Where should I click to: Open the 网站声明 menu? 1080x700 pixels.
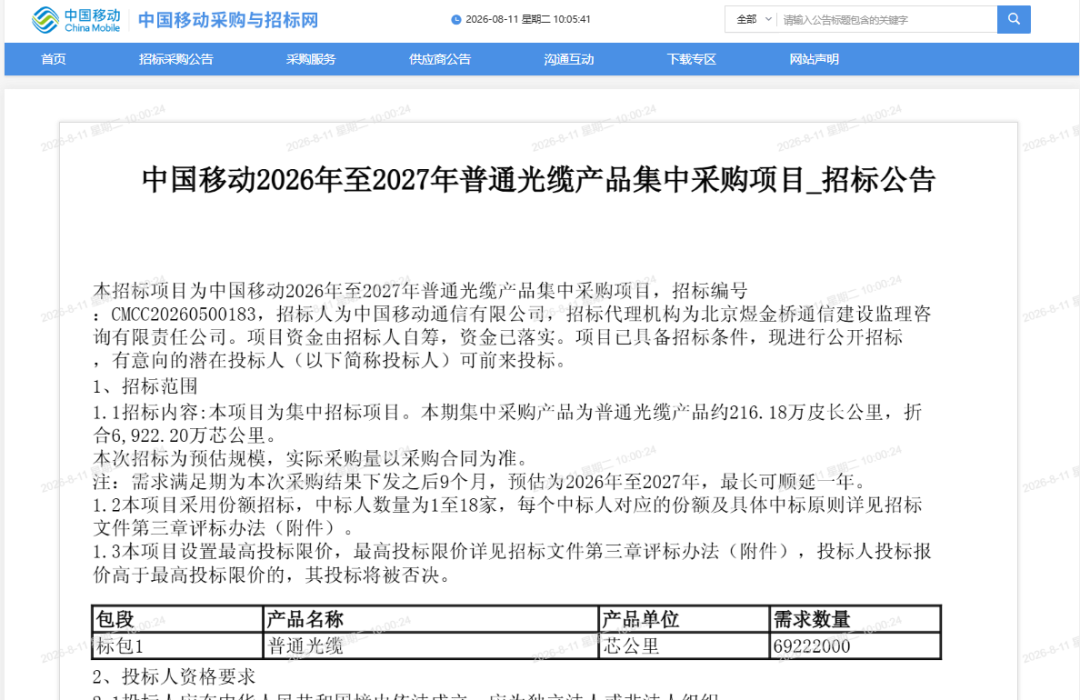click(x=813, y=59)
